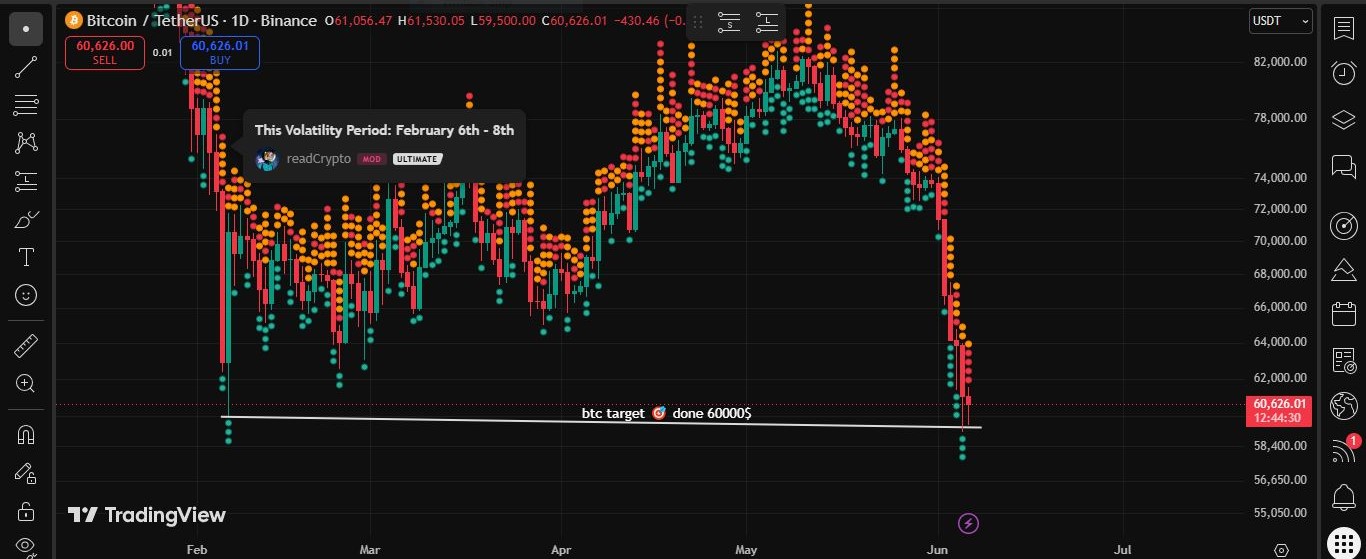Open the Fibonacci retracement tools
The image size is (1366, 559).
click(26, 104)
